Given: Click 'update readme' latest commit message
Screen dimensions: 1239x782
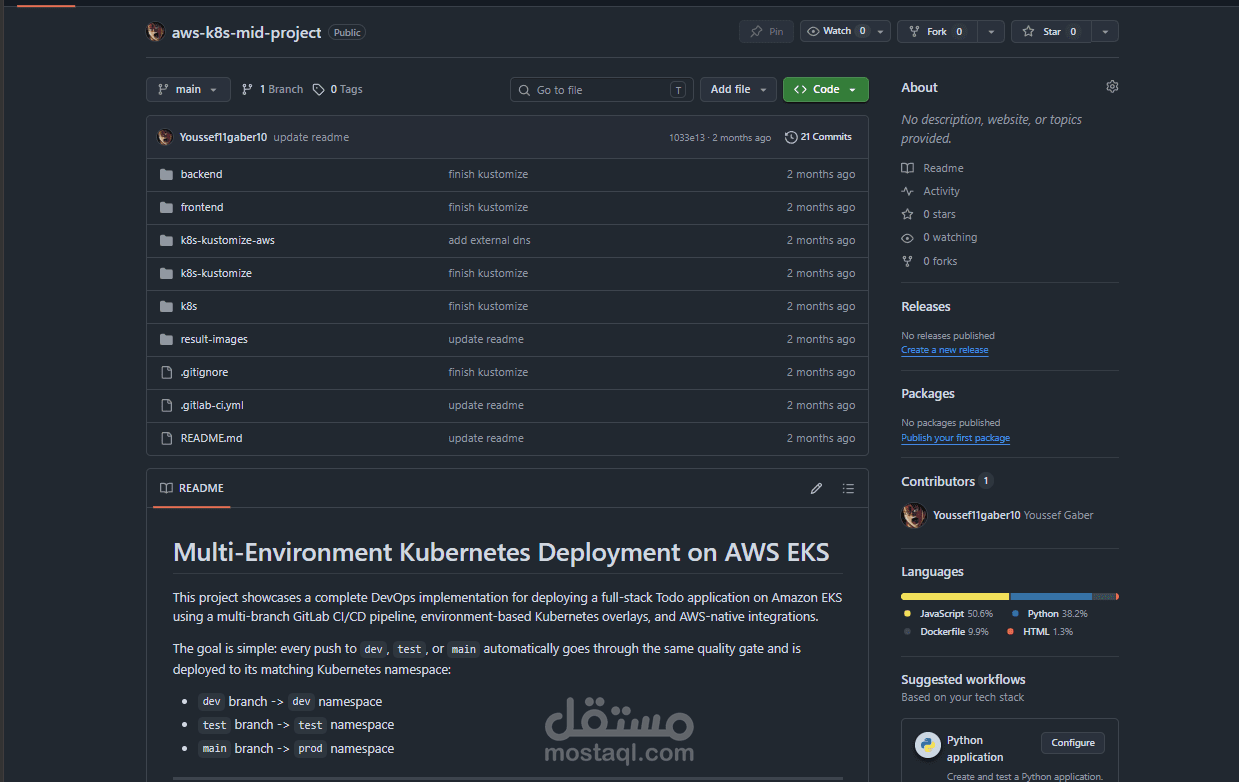Looking at the screenshot, I should tap(311, 137).
